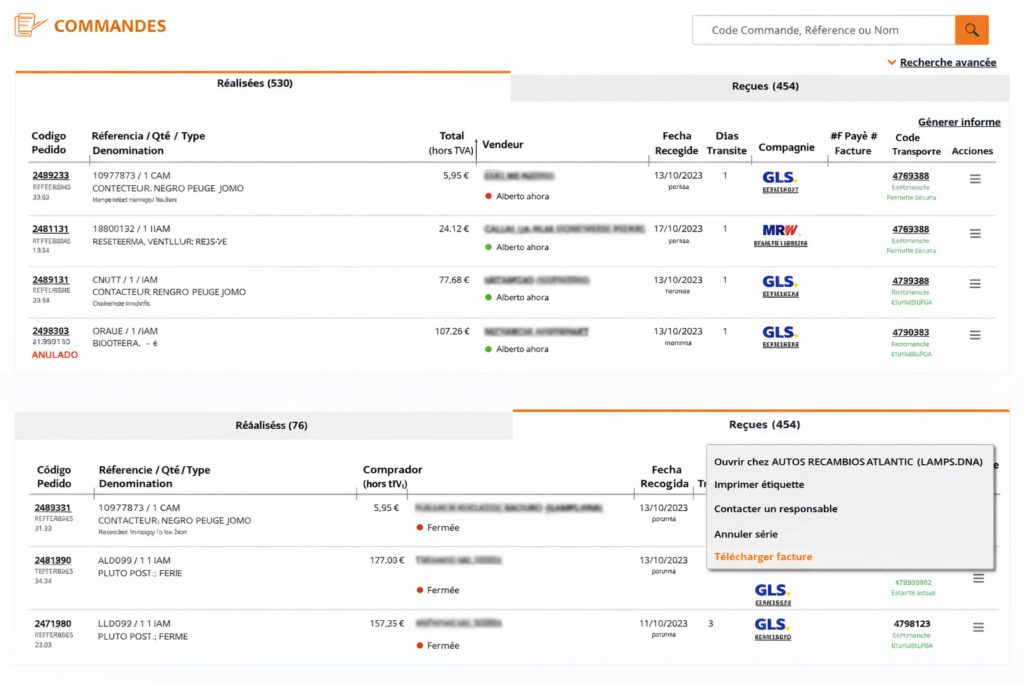The height and width of the screenshot is (683, 1024).
Task: Open actions menu for order 2489233
Action: click(x=975, y=179)
